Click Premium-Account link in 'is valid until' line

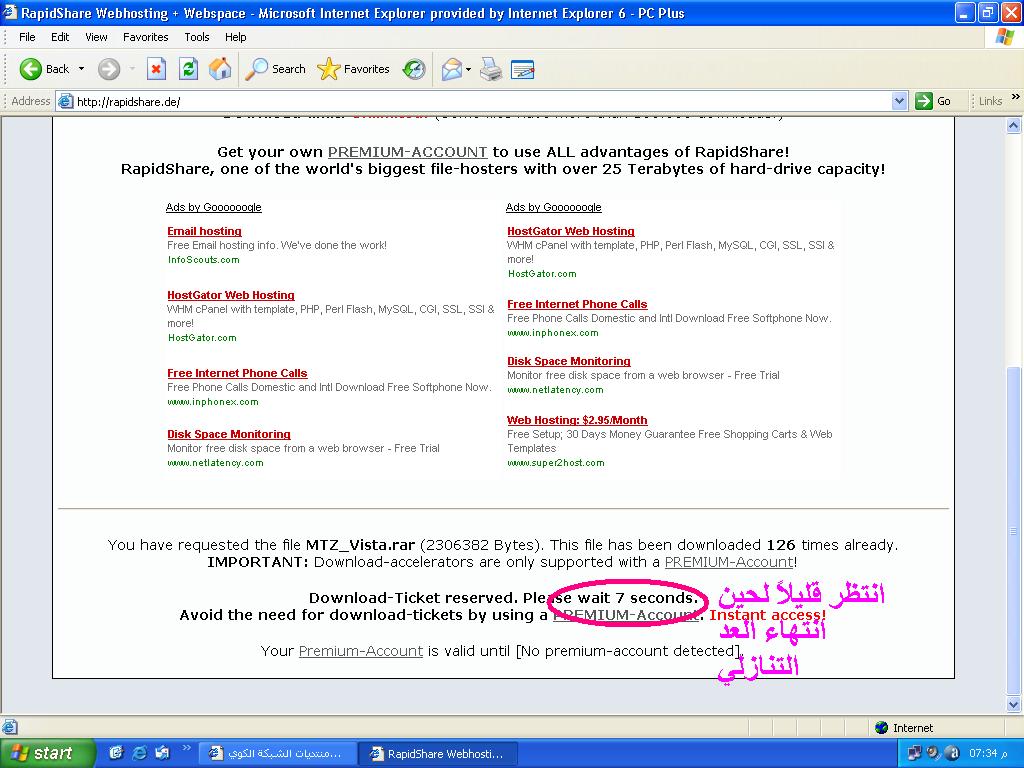pyautogui.click(x=360, y=651)
